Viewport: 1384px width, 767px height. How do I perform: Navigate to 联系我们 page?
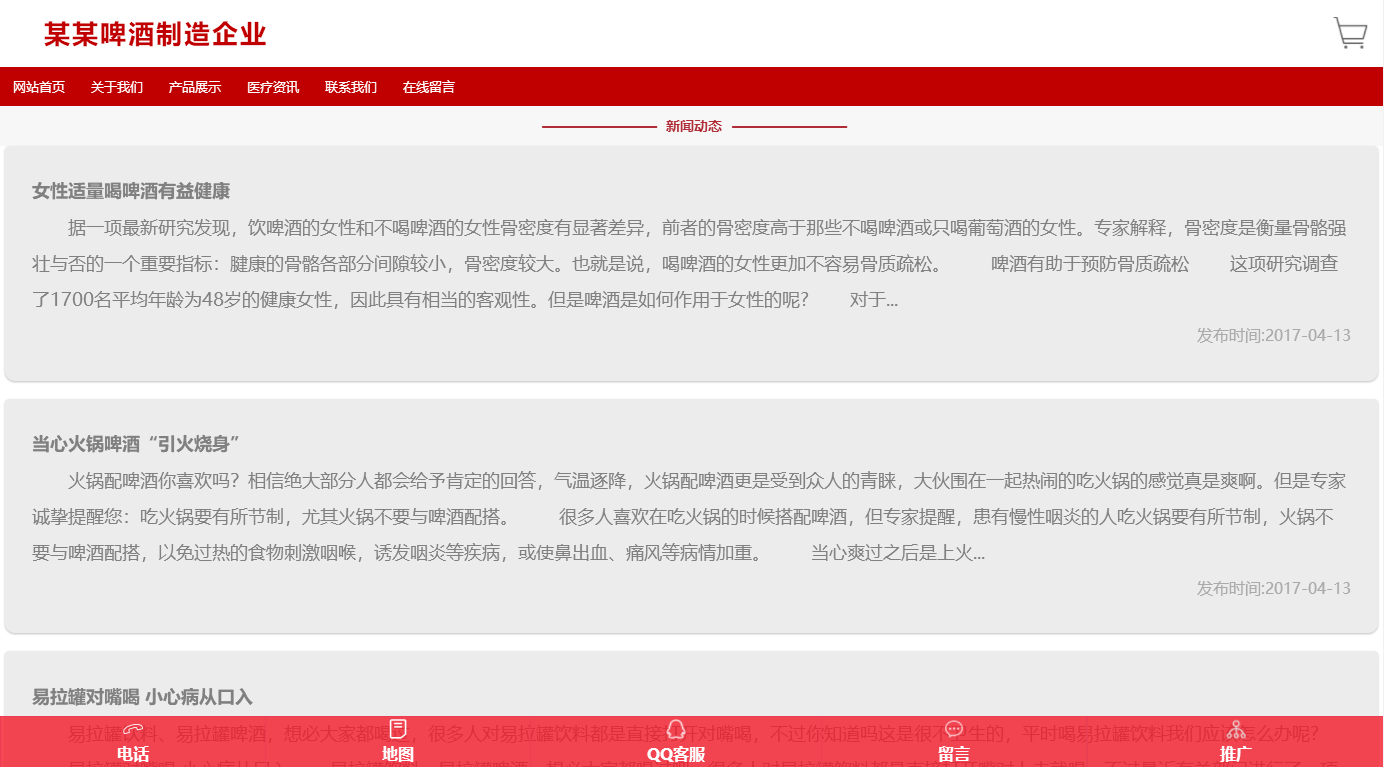click(x=351, y=87)
